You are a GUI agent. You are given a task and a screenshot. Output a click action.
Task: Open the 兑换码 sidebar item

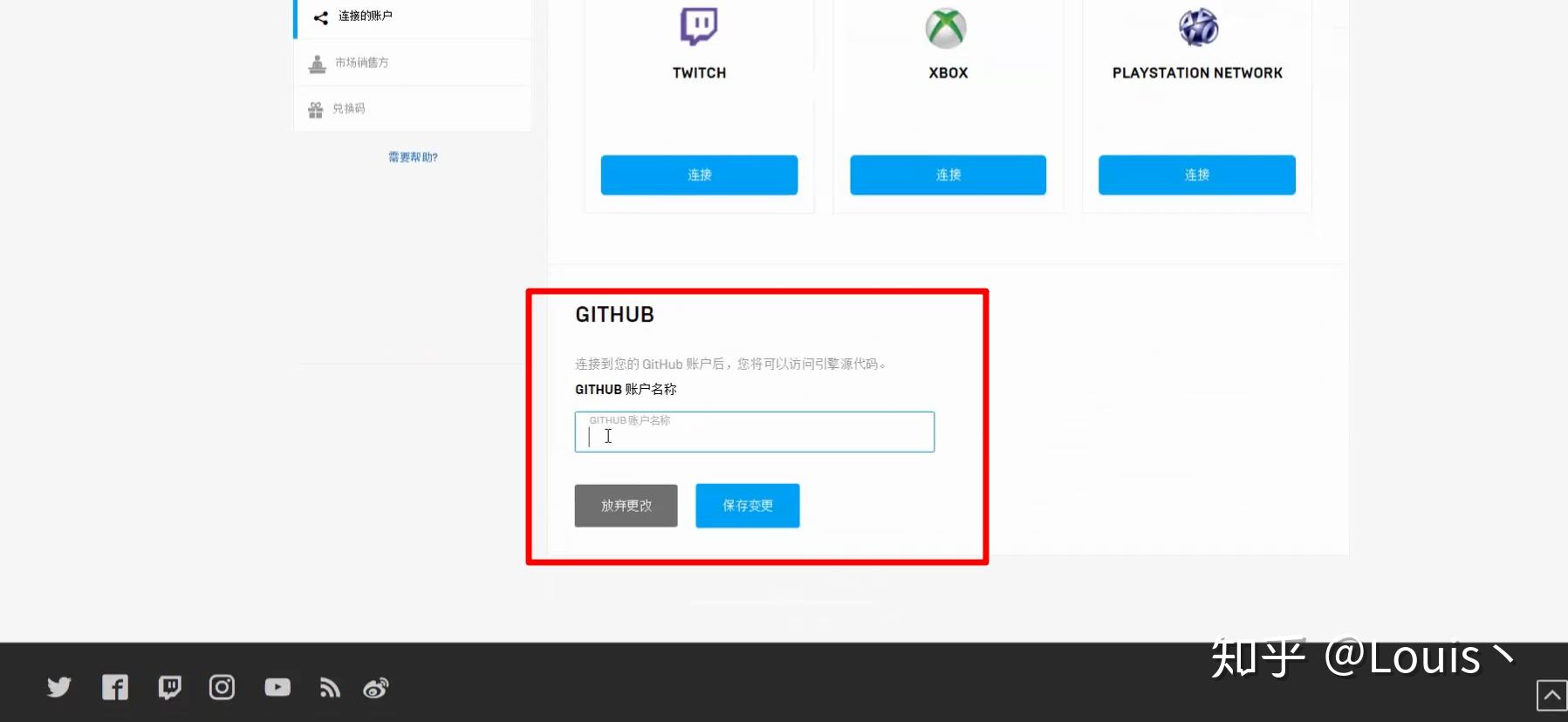(x=413, y=109)
